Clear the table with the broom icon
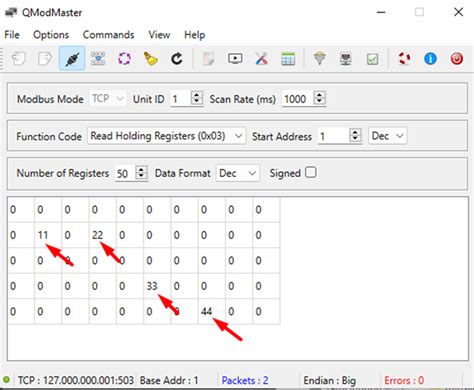 [x=150, y=59]
